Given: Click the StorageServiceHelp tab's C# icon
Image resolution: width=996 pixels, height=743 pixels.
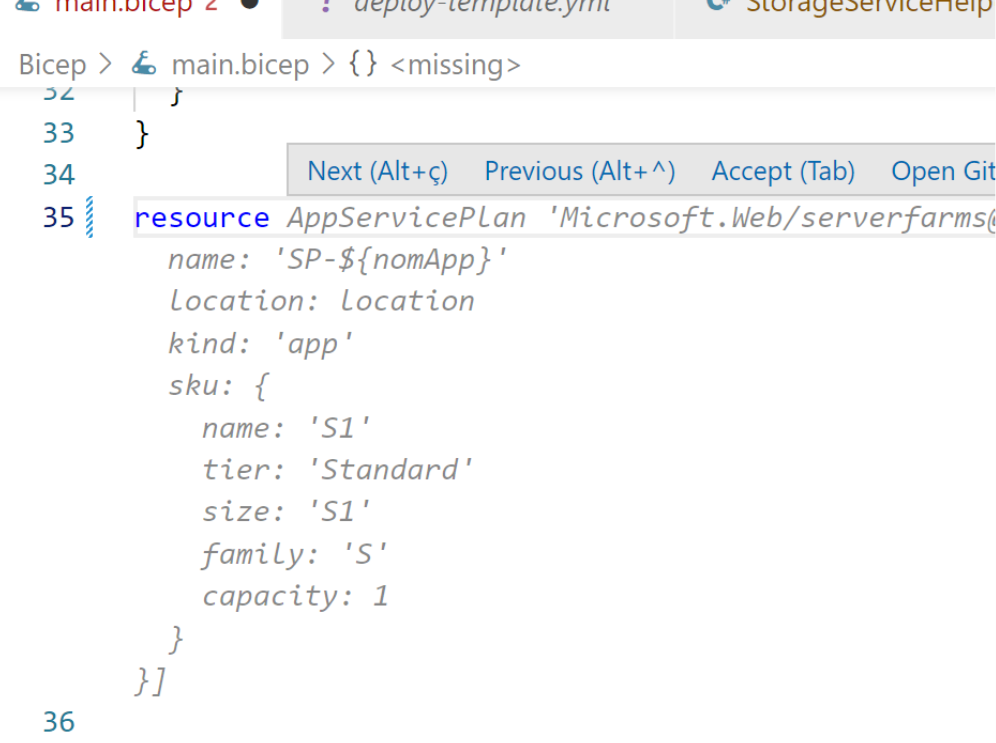Looking at the screenshot, I should coord(716,4).
